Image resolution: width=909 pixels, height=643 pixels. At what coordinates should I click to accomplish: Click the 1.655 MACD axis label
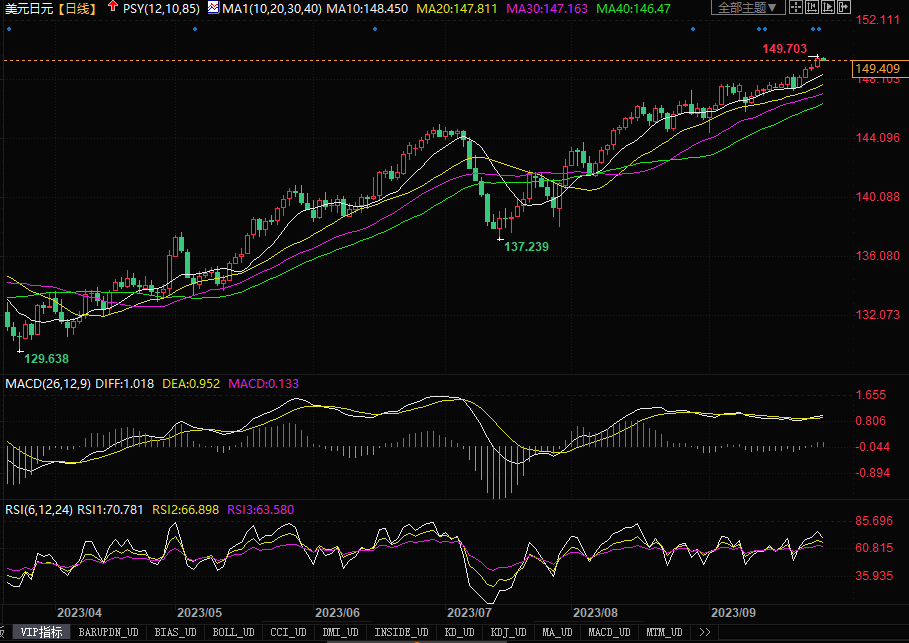871,395
